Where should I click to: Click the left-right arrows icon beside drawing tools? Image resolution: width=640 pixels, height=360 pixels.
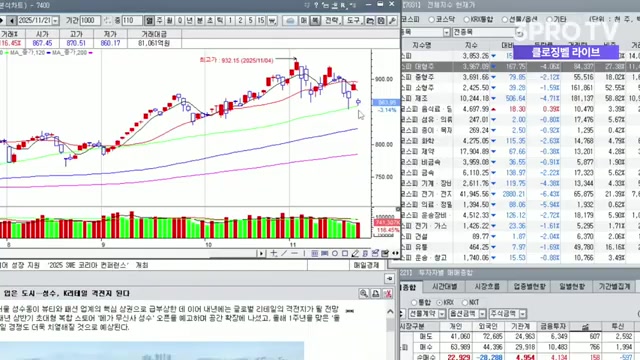[395, 253]
